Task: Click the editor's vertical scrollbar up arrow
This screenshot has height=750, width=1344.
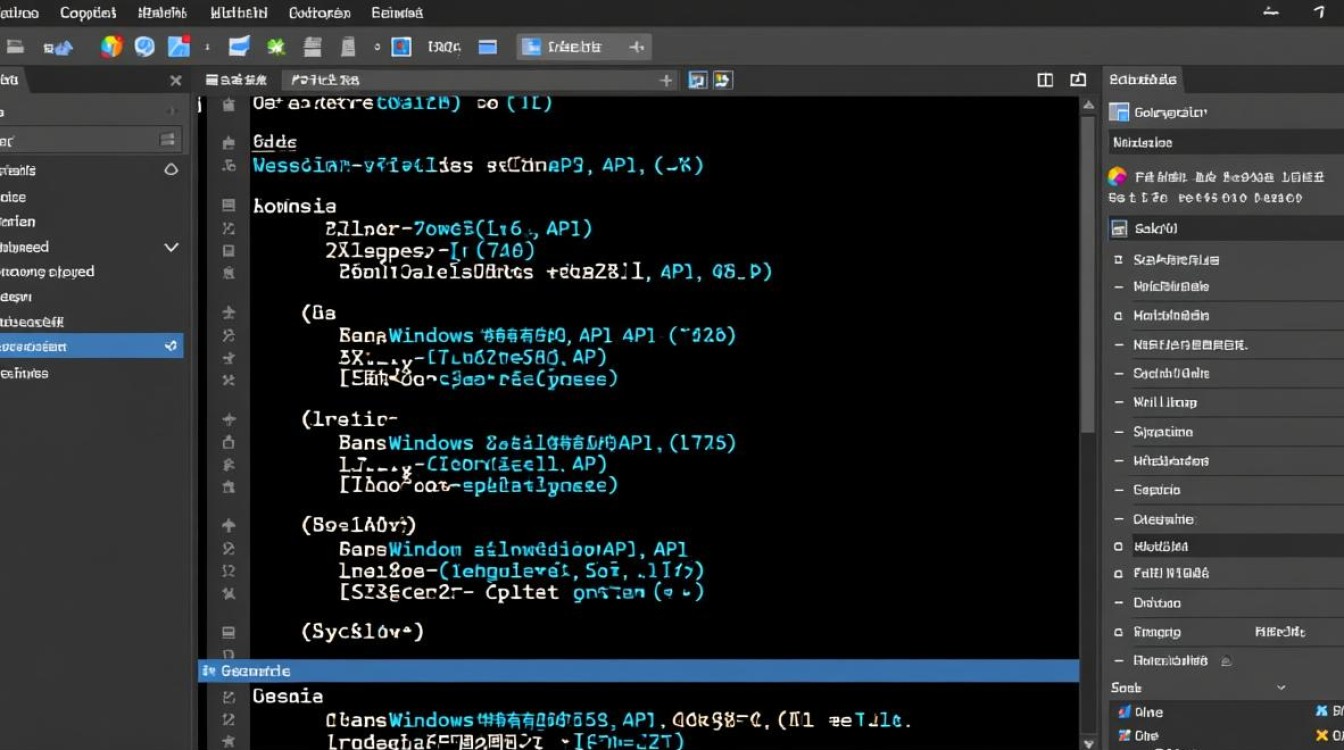Action: pos(1088,104)
